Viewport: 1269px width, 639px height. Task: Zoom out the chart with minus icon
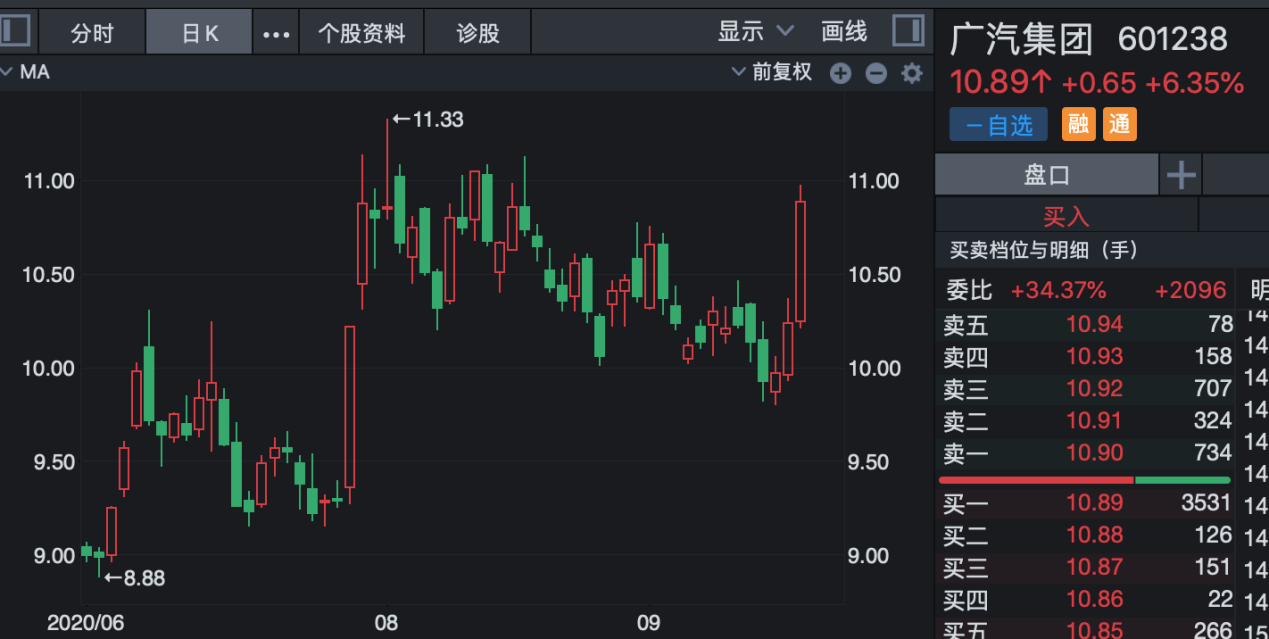point(876,73)
